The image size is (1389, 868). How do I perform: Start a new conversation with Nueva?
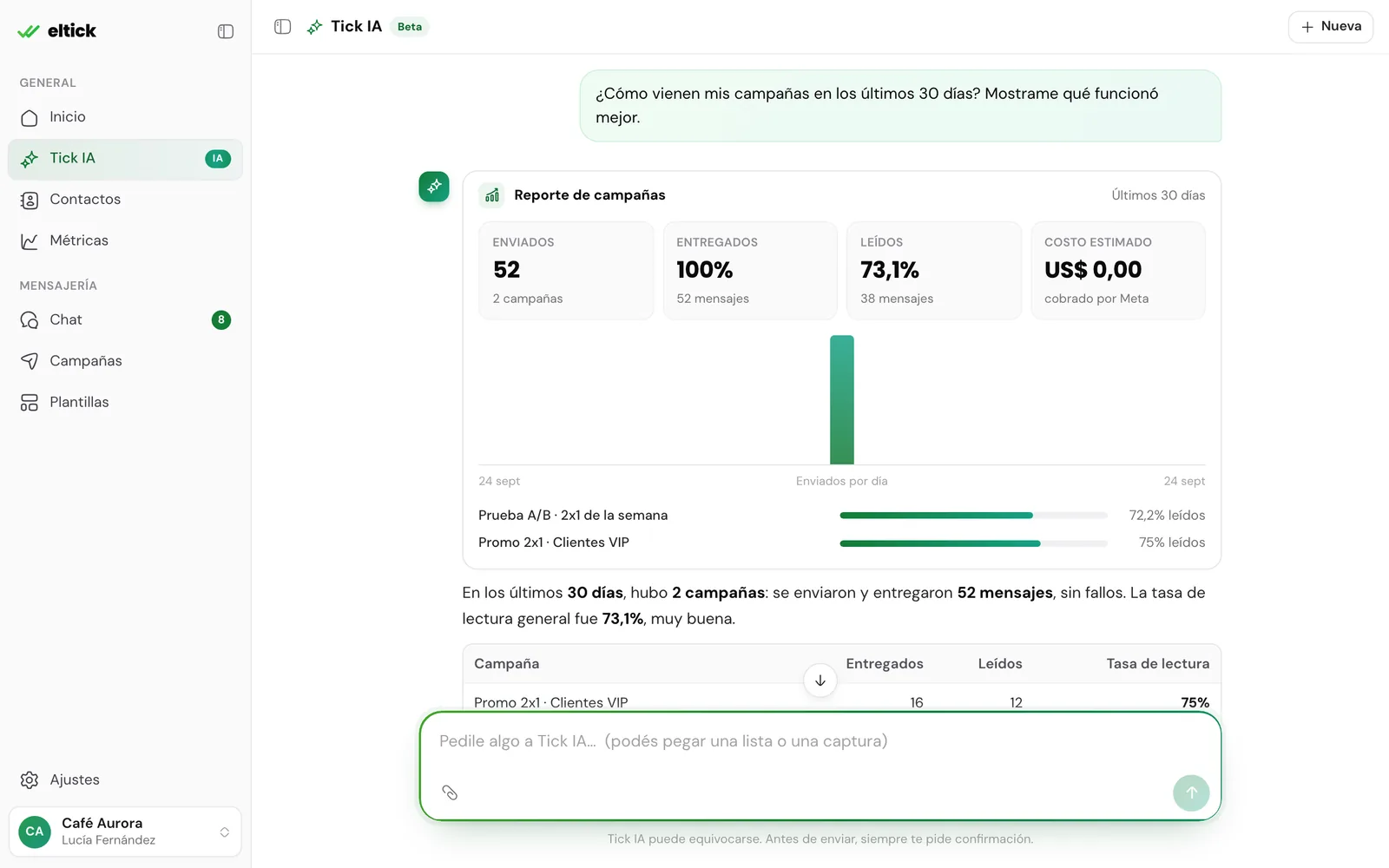(x=1330, y=27)
